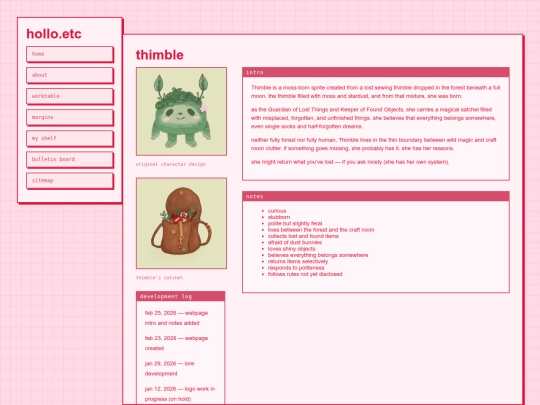Viewport: 540px width, 405px height.
Task: Click the 'original character design' caption
Action: 171,164
